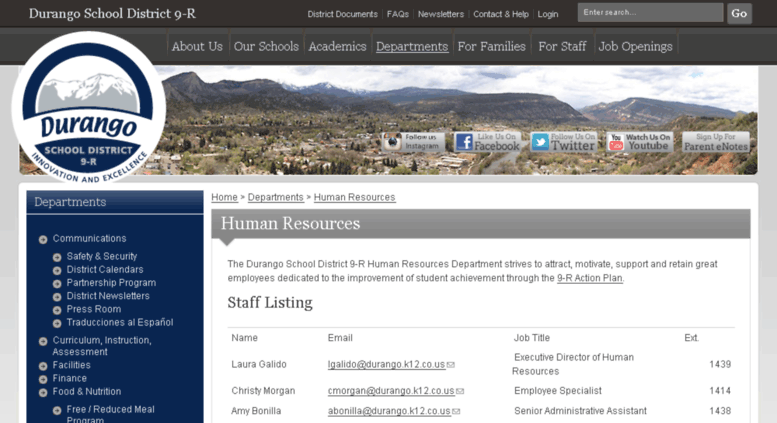Open the Food & Nutrition sidebar link
This screenshot has height=423, width=777.
(x=87, y=391)
